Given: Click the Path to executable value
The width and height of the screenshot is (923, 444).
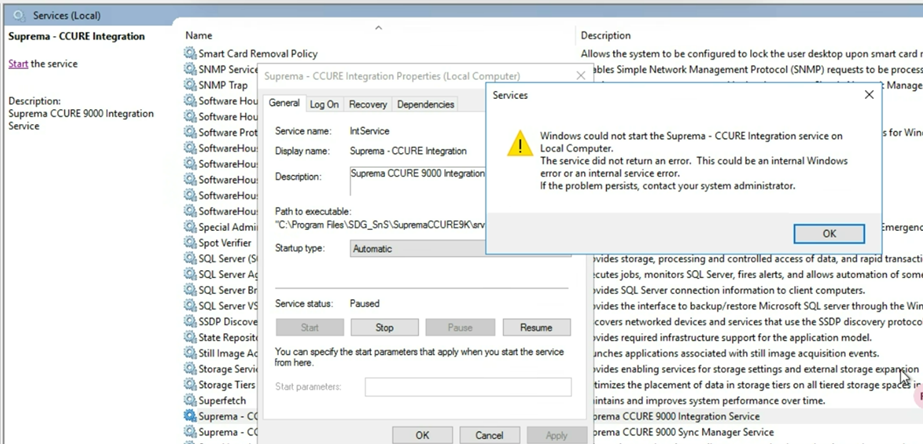Looking at the screenshot, I should point(380,225).
